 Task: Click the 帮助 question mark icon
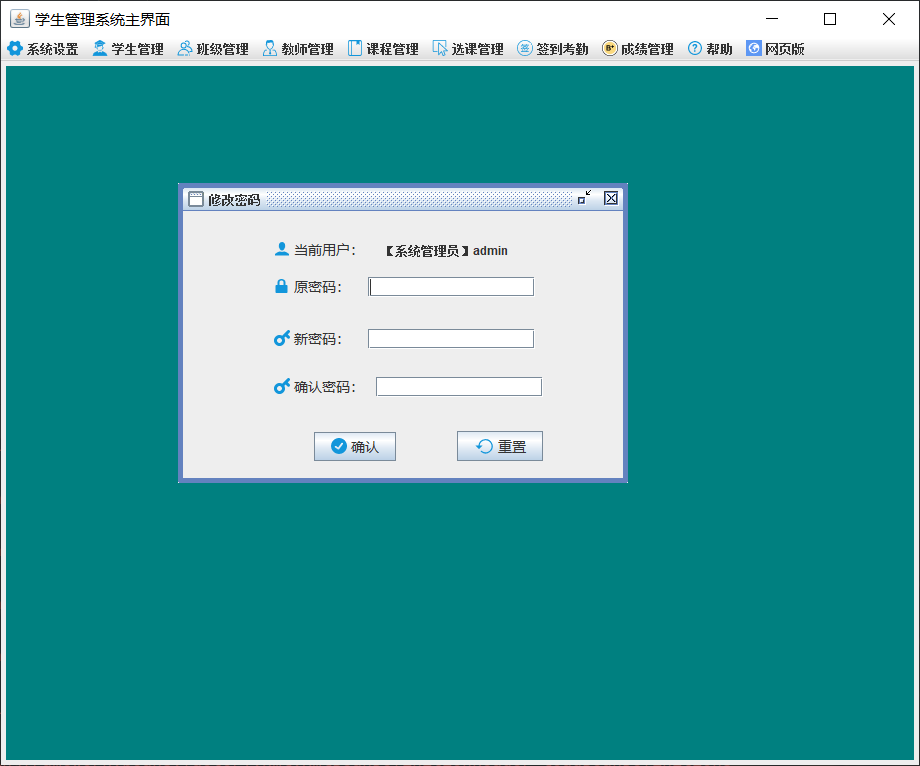click(x=693, y=47)
